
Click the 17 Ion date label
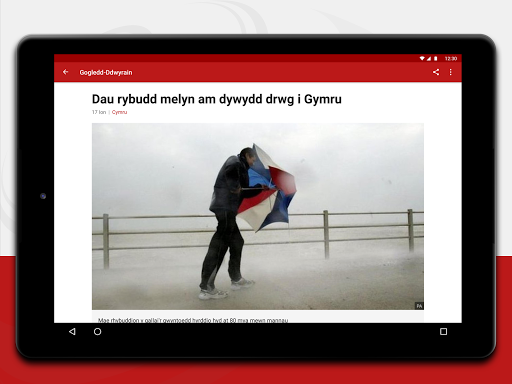pos(99,112)
